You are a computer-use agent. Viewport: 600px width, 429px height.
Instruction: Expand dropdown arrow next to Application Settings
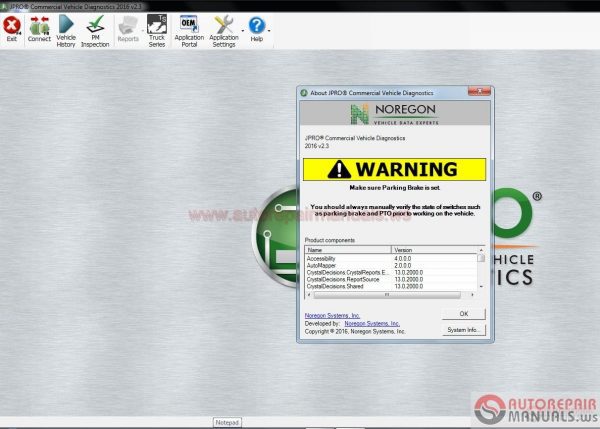(x=243, y=31)
